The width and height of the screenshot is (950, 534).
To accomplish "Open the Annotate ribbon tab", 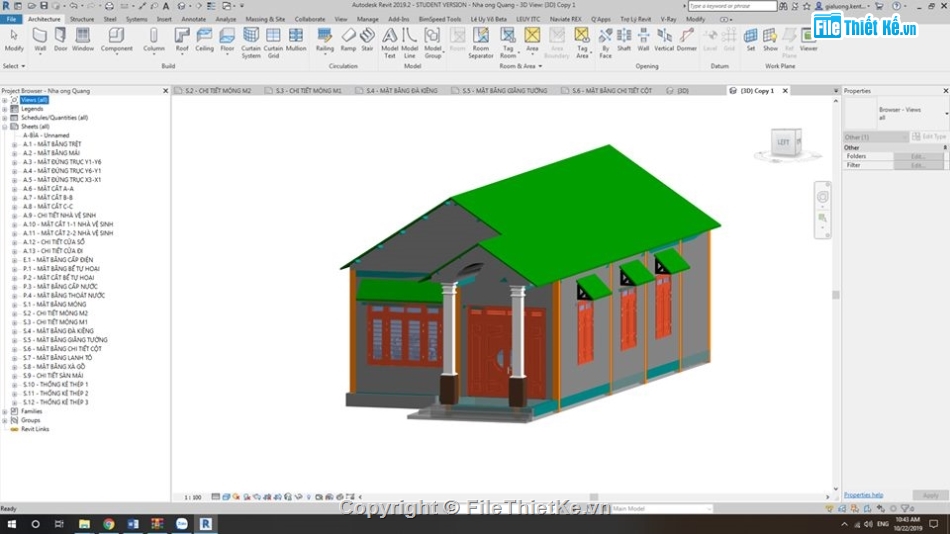I will [x=193, y=19].
